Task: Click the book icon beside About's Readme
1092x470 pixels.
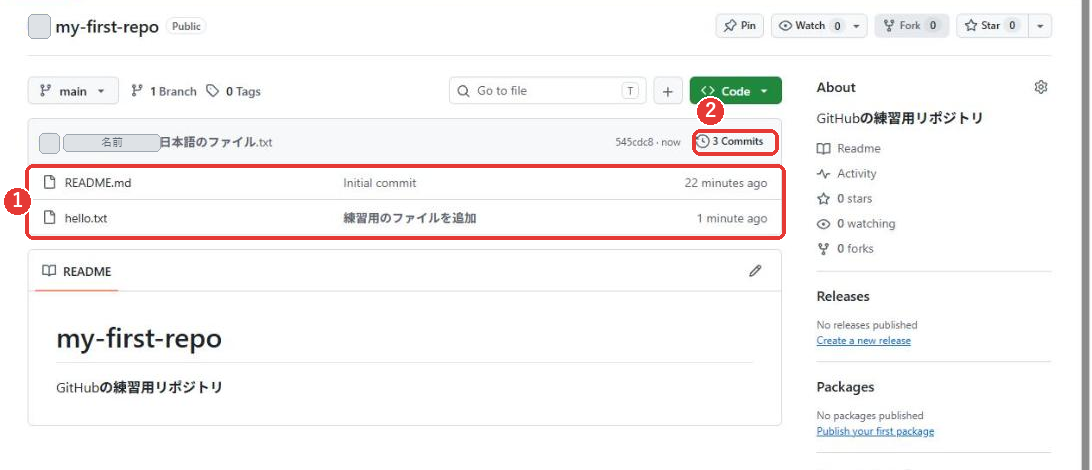Action: click(x=823, y=148)
